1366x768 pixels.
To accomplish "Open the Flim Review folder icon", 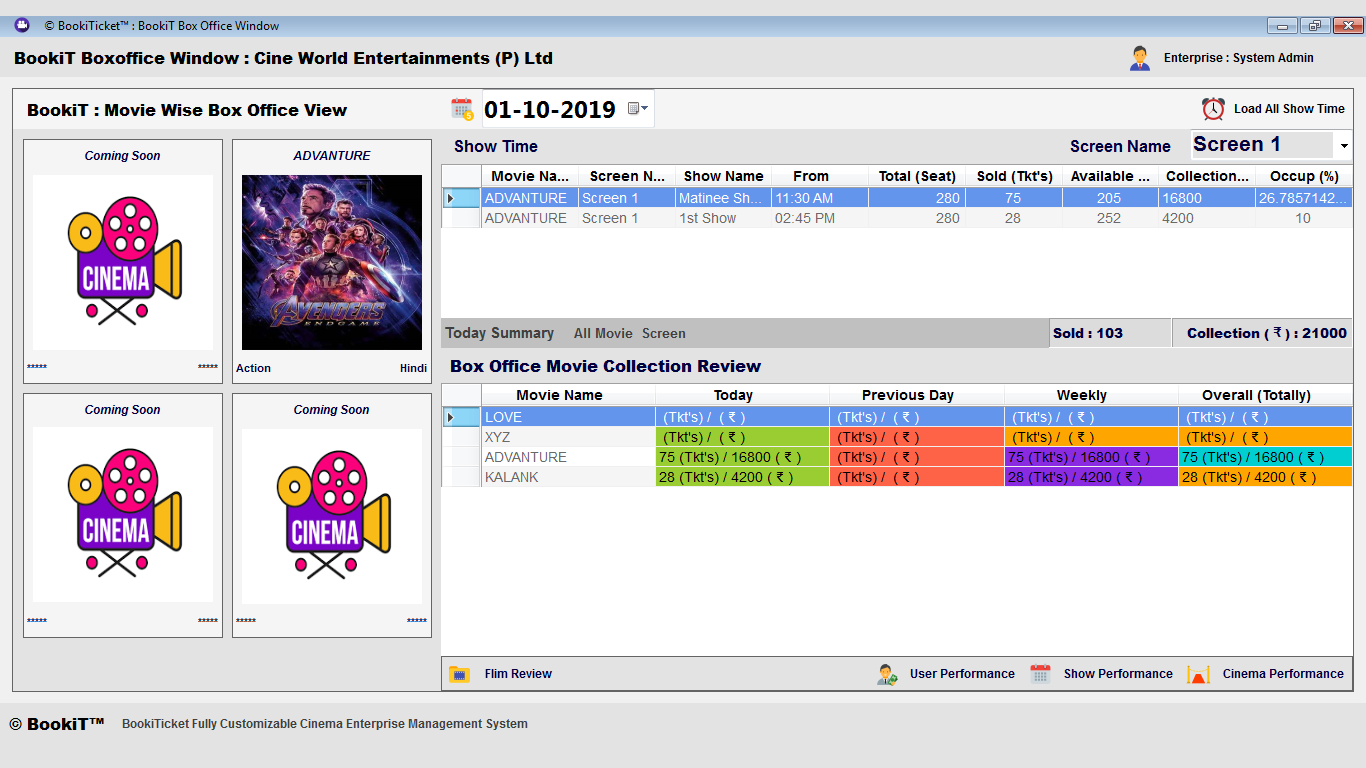I will [x=459, y=674].
